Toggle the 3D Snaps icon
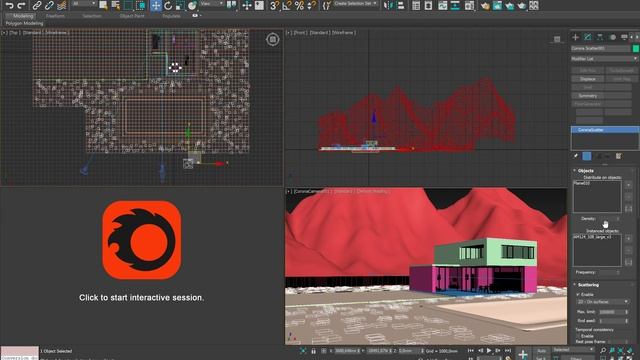The image size is (640, 360). (x=275, y=5)
